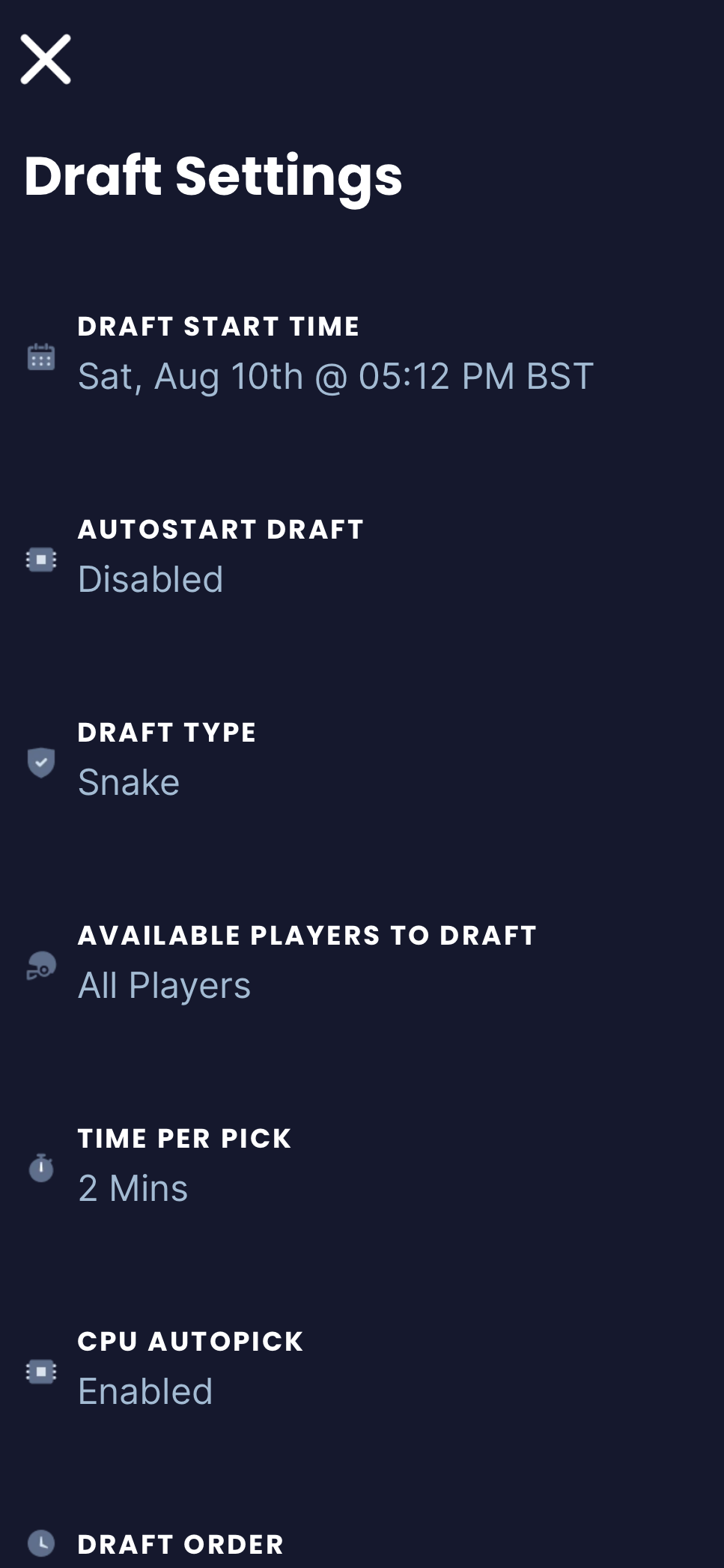Tap the Snake draft type value
This screenshot has width=724, height=1568.
tap(129, 782)
